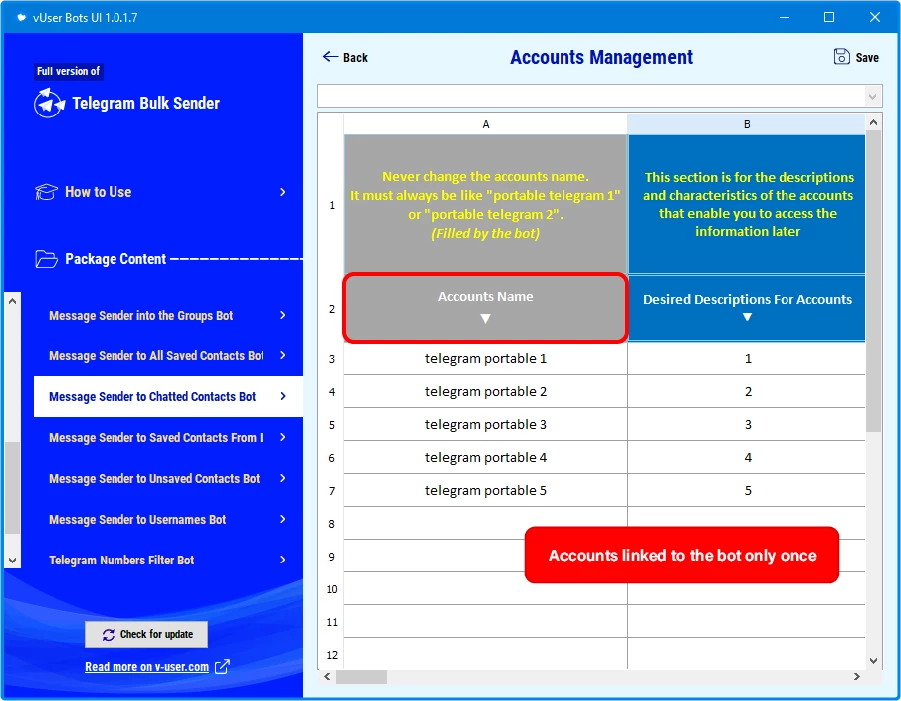Expand Telegram Numbers Filter Bot chevron

coord(283,560)
